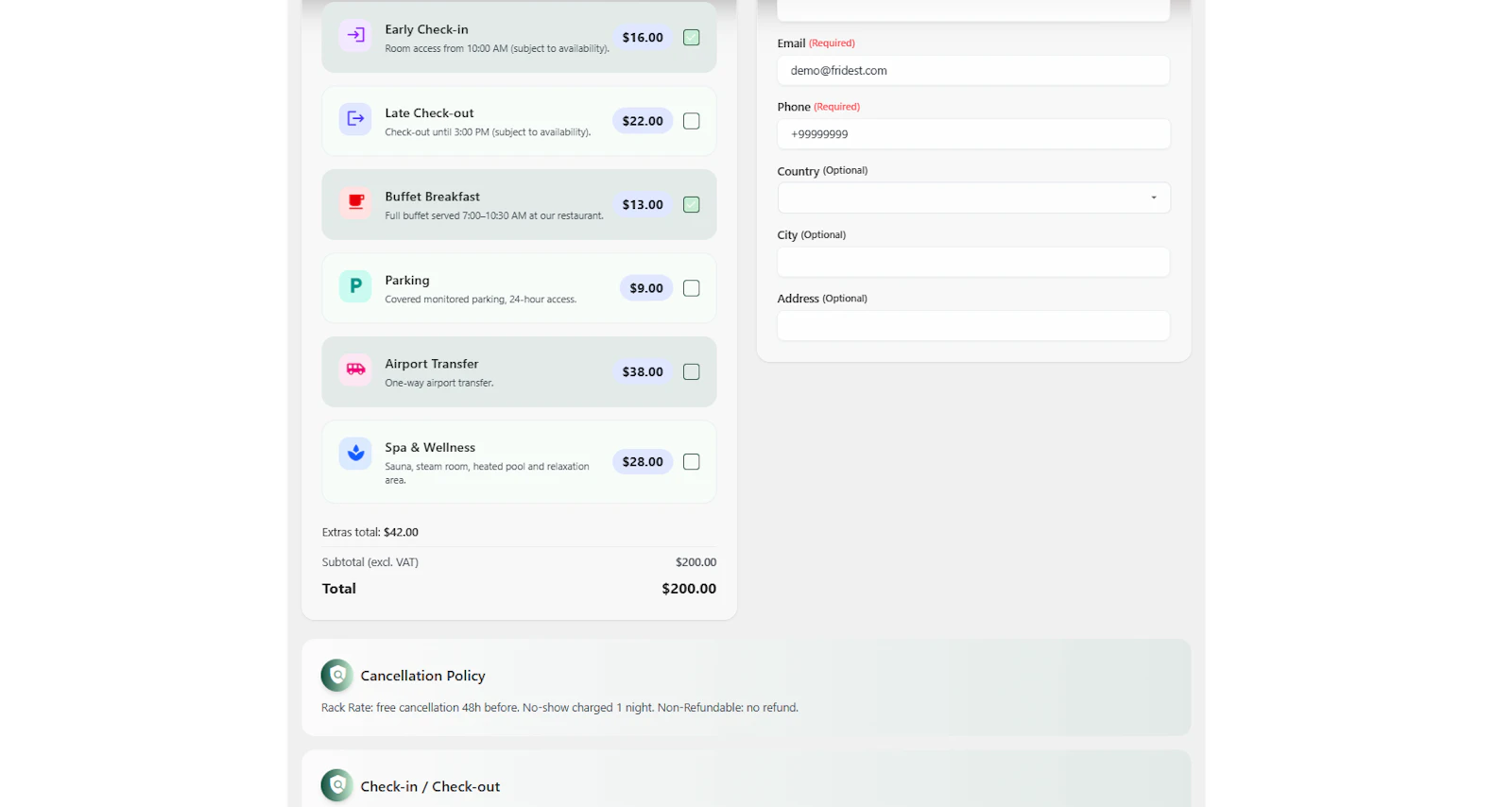The height and width of the screenshot is (807, 1512).
Task: Click the Rack Rate cancellation description text
Action: [559, 708]
